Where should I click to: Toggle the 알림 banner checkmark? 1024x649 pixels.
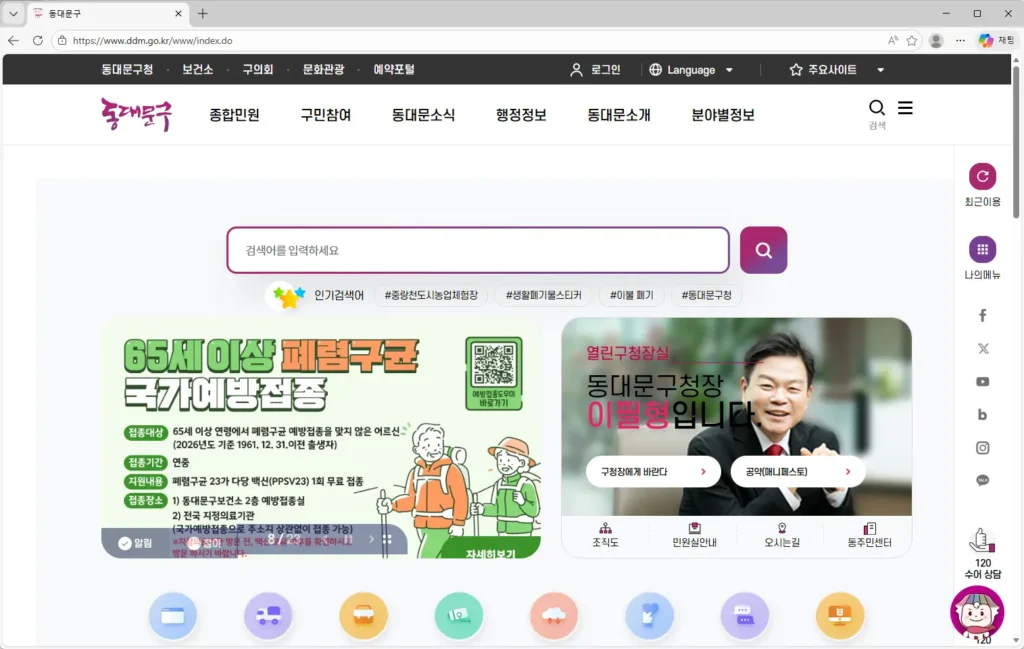[x=125, y=543]
